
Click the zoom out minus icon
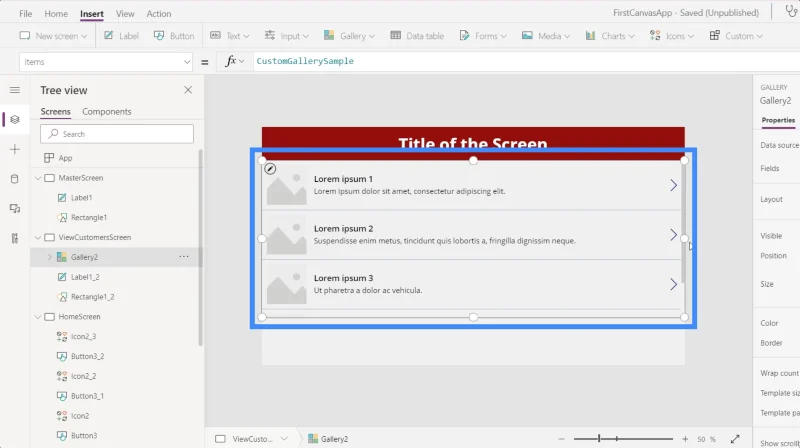coord(561,439)
